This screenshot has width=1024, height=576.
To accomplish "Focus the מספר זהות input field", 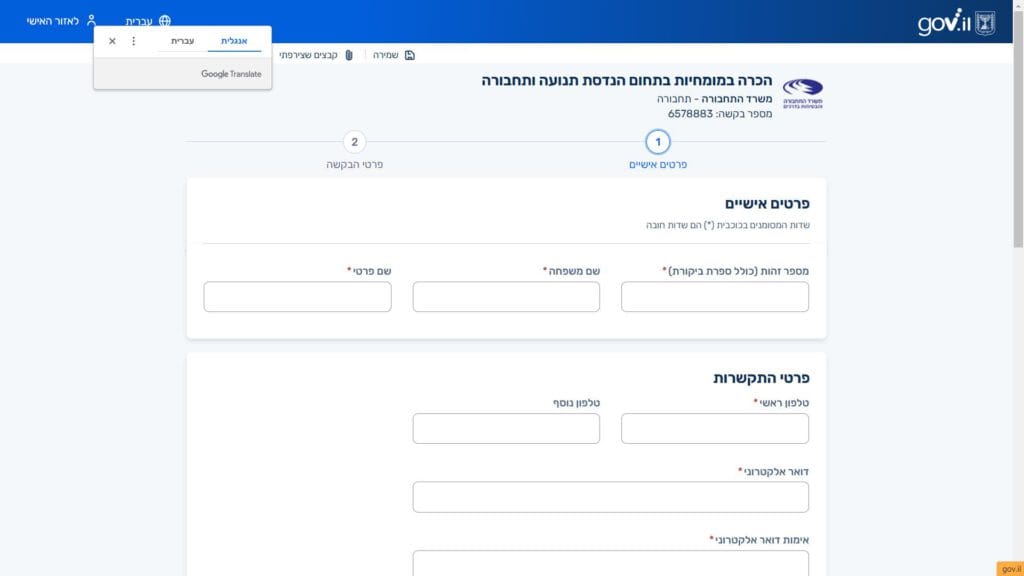I will [715, 297].
